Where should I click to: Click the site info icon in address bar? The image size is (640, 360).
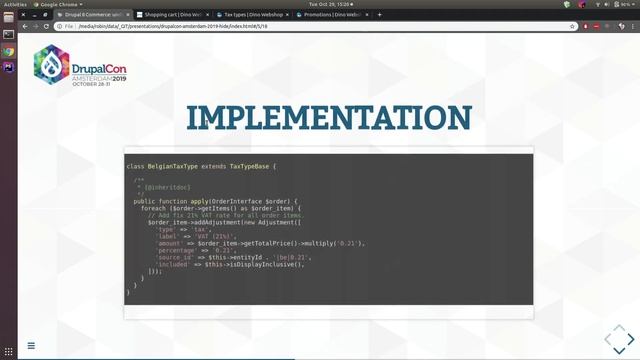point(60,26)
